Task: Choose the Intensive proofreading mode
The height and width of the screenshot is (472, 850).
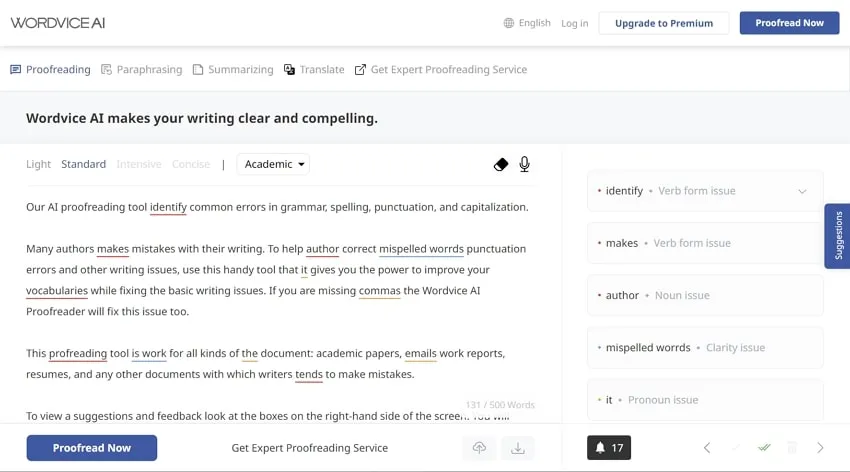Action: pos(138,164)
